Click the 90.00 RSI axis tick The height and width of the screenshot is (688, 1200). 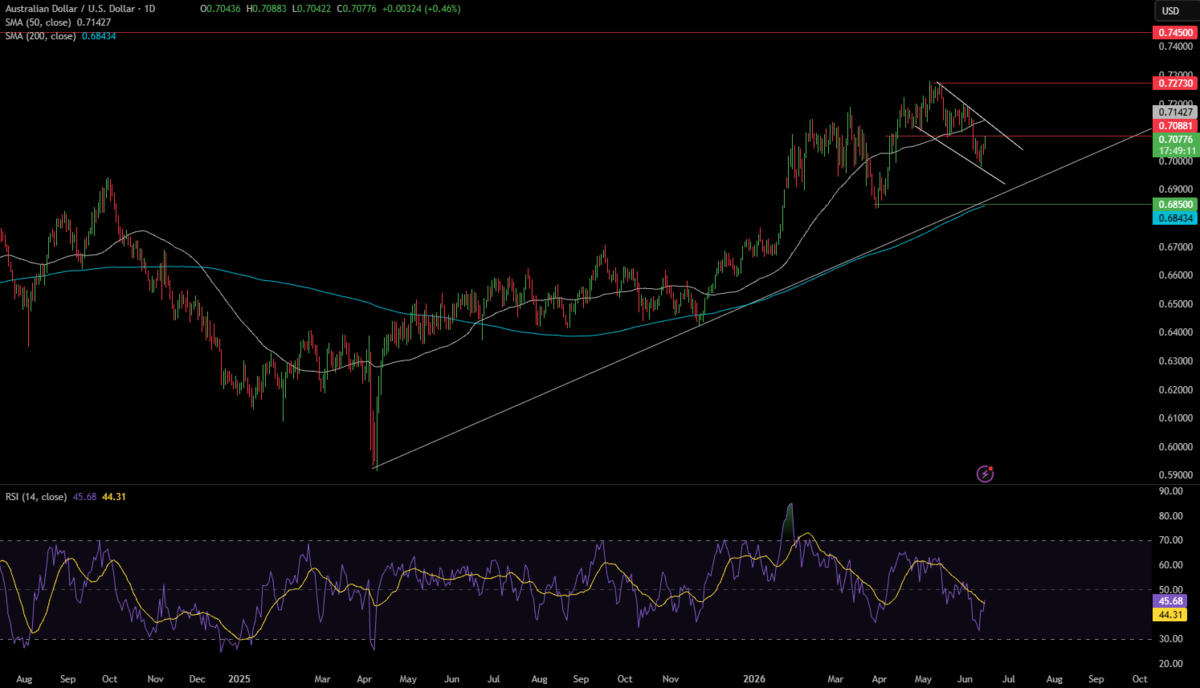pos(1172,492)
